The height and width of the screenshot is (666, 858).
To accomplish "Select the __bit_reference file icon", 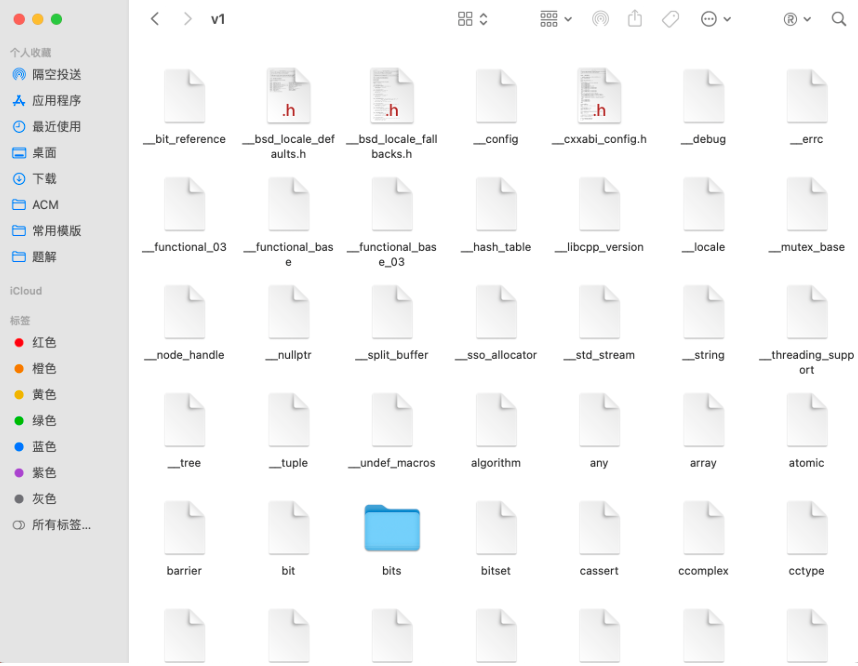I will tap(184, 96).
